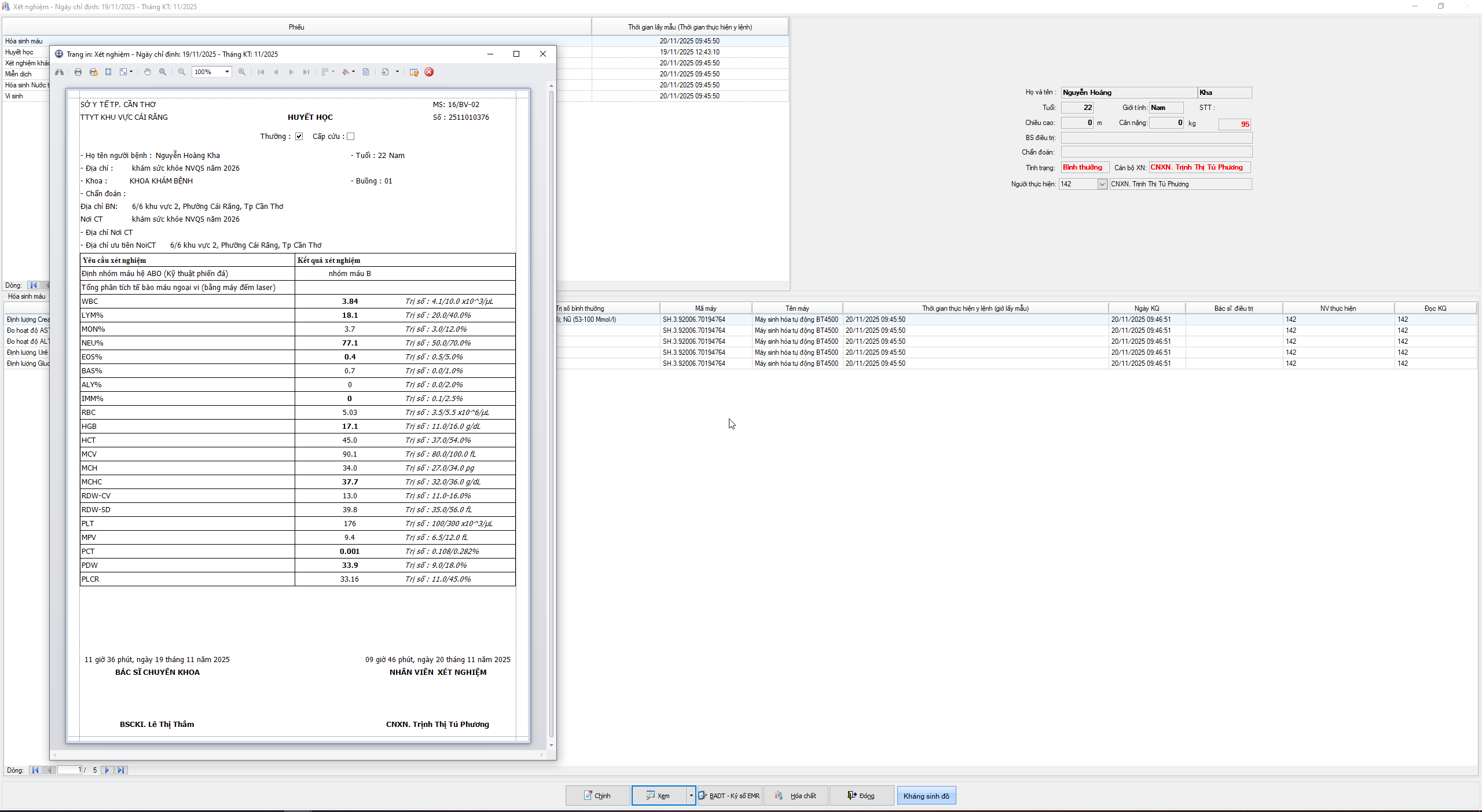This screenshot has width=1482, height=812.
Task: Click the zoom out magnifier icon
Action: pos(182,72)
